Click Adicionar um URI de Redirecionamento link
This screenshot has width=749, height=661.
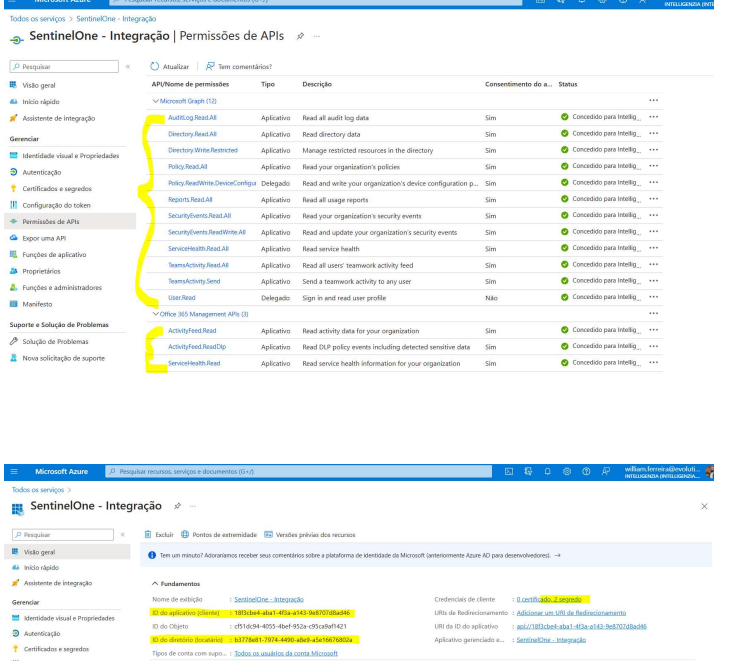pyautogui.click(x=571, y=612)
